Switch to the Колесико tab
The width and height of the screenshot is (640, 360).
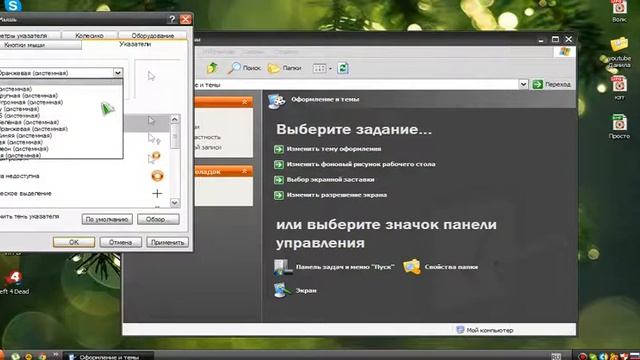[89, 36]
